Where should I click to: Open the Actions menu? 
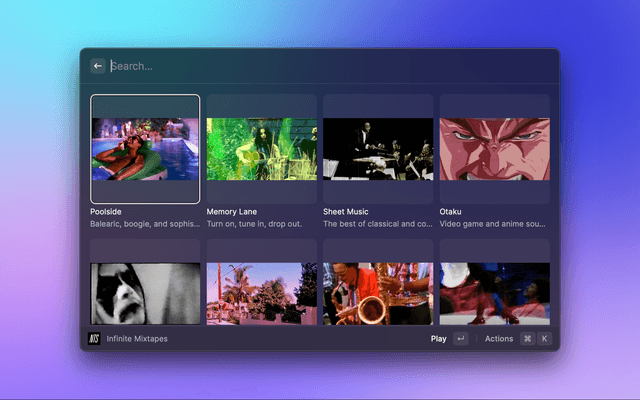[498, 339]
